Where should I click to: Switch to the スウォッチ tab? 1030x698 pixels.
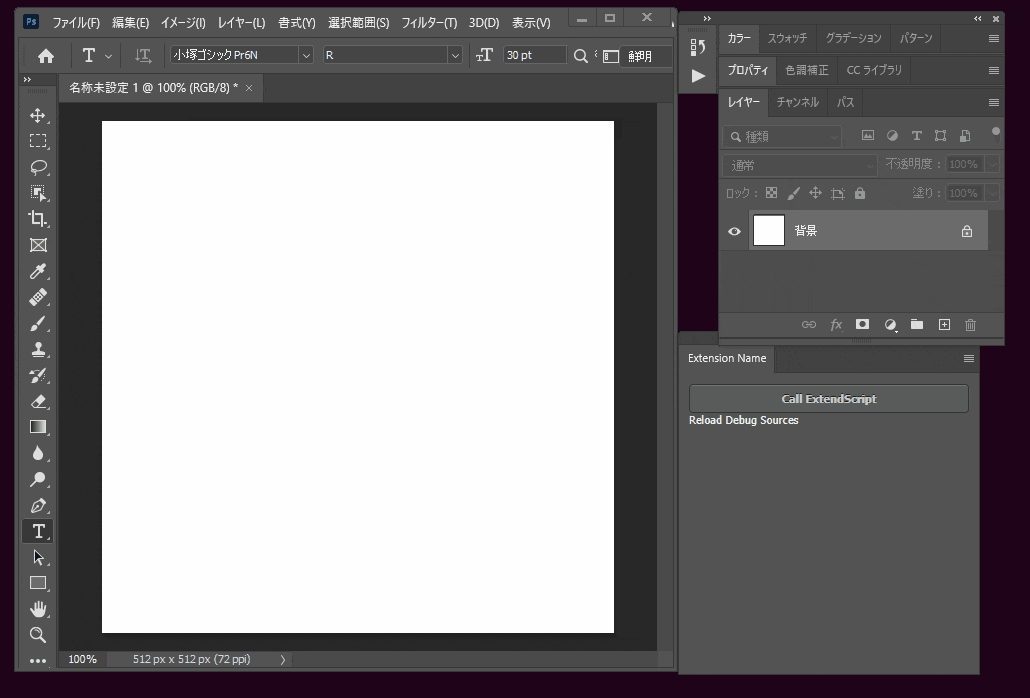787,38
